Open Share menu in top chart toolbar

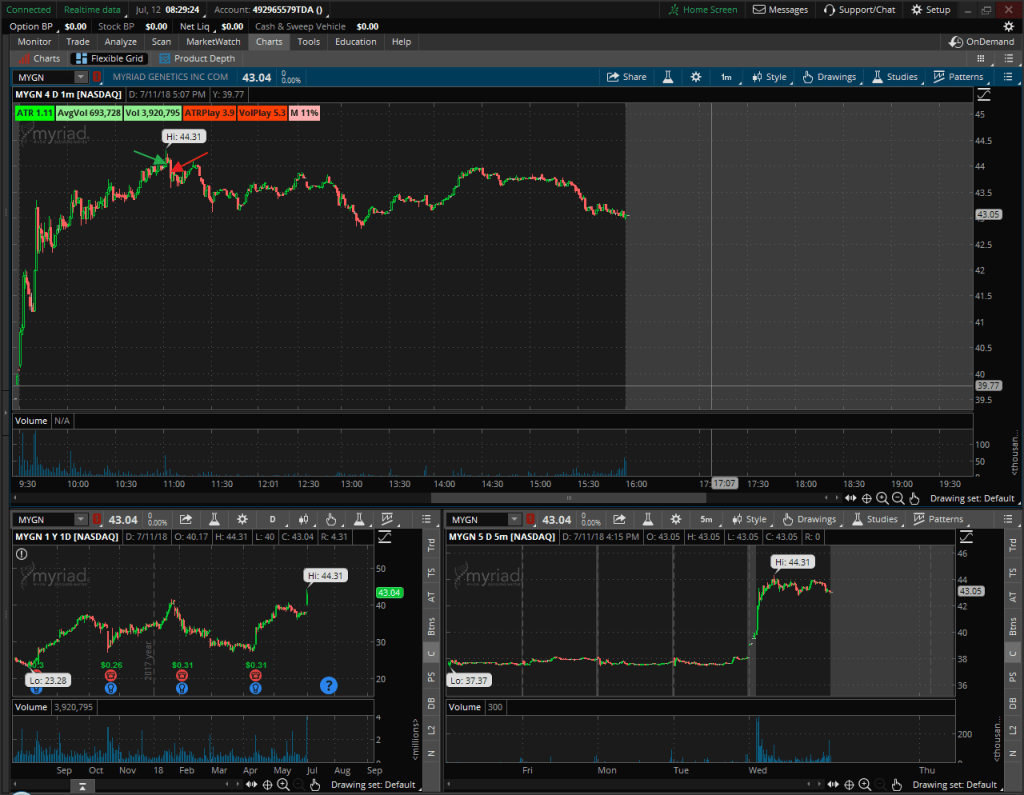coord(626,77)
